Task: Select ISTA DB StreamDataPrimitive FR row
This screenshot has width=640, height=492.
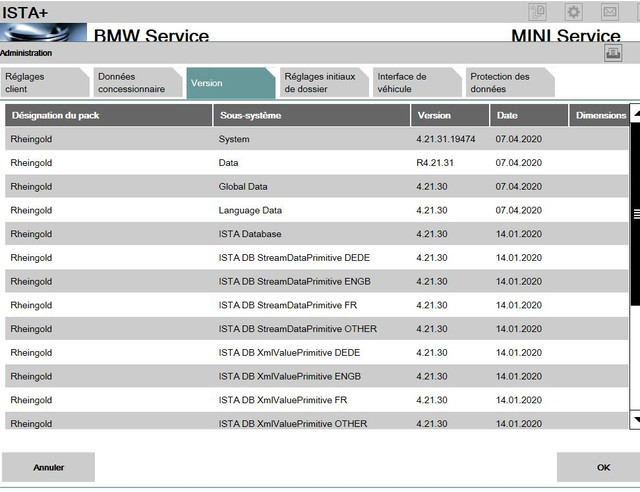Action: 316,305
